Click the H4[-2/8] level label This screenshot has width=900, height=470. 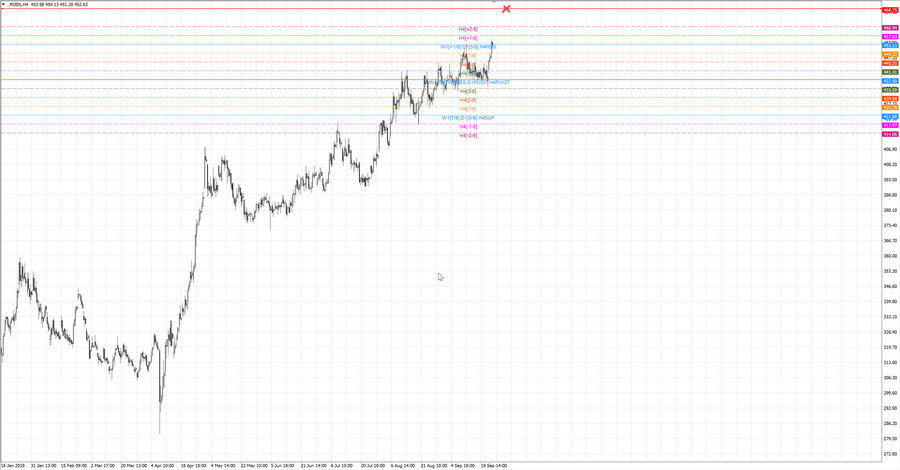click(468, 135)
